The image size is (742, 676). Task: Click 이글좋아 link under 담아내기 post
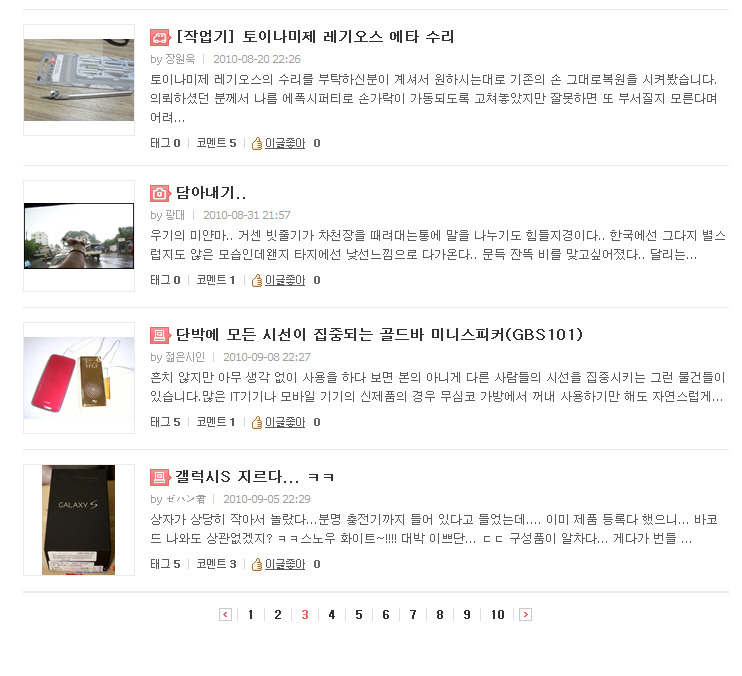click(285, 281)
